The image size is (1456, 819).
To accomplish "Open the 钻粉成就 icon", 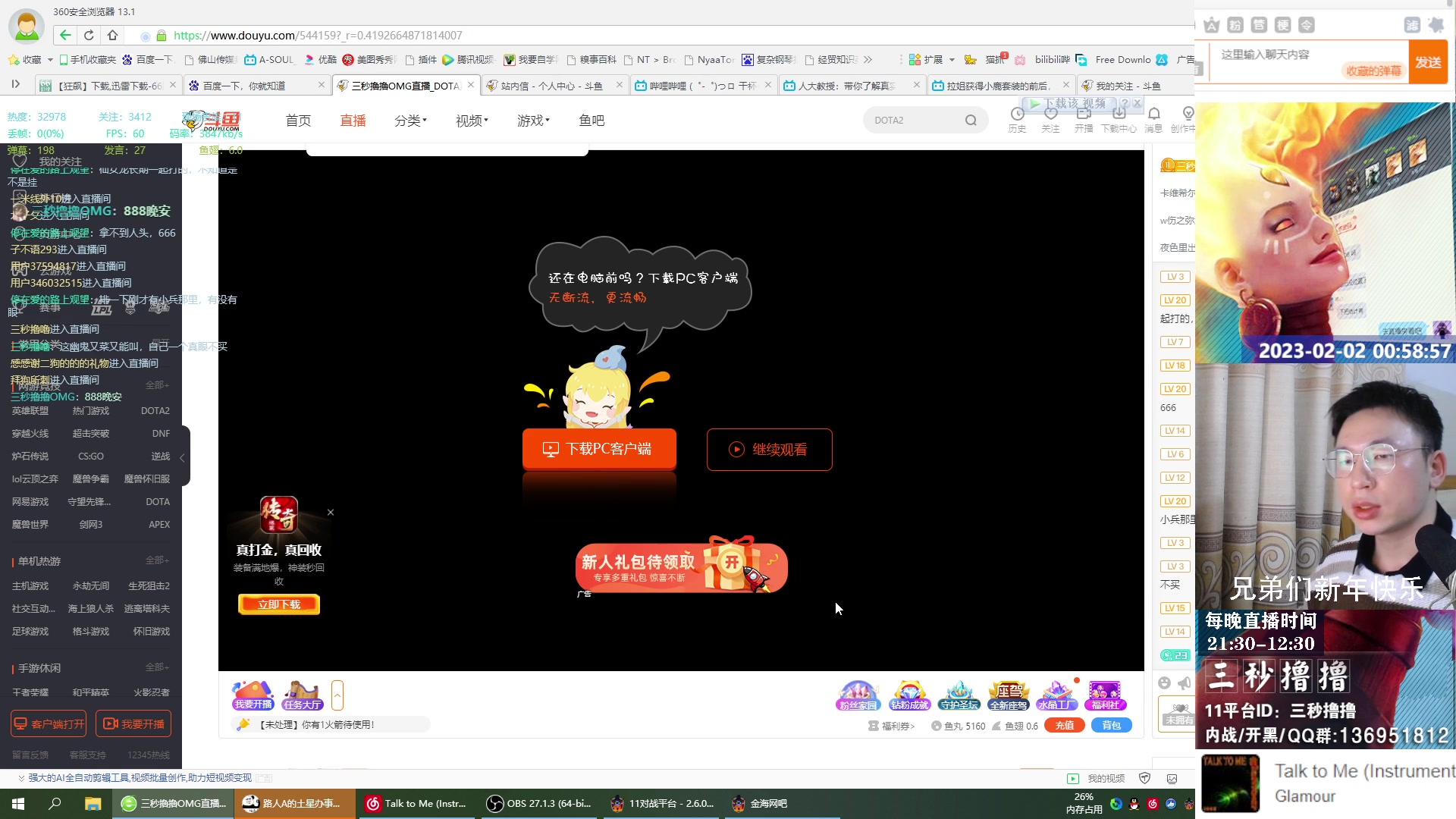I will tap(909, 695).
